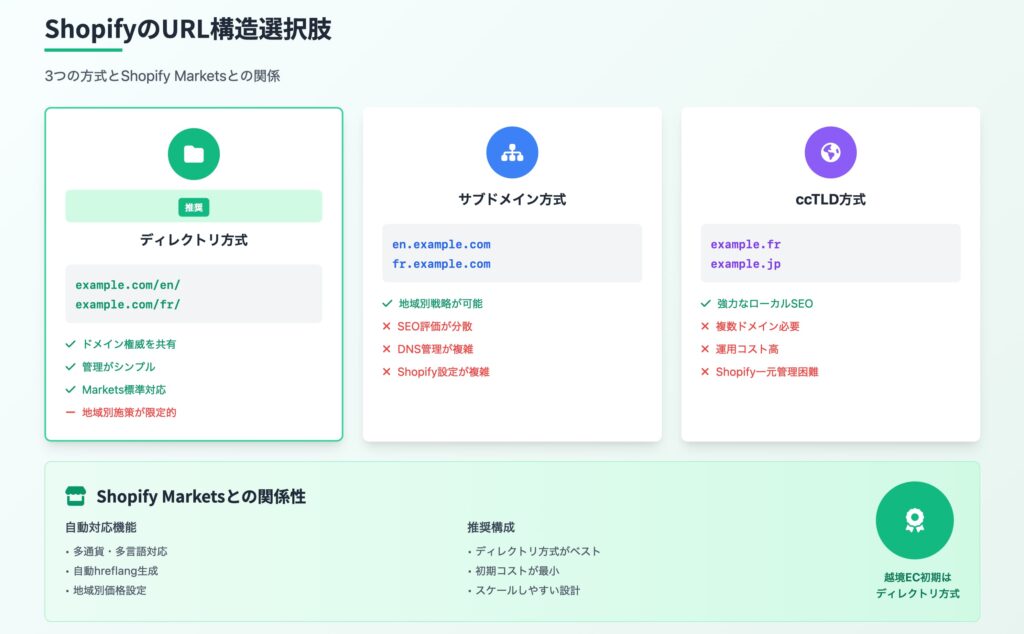Click the checkmark next to ドメイン権威を共有

coord(71,344)
